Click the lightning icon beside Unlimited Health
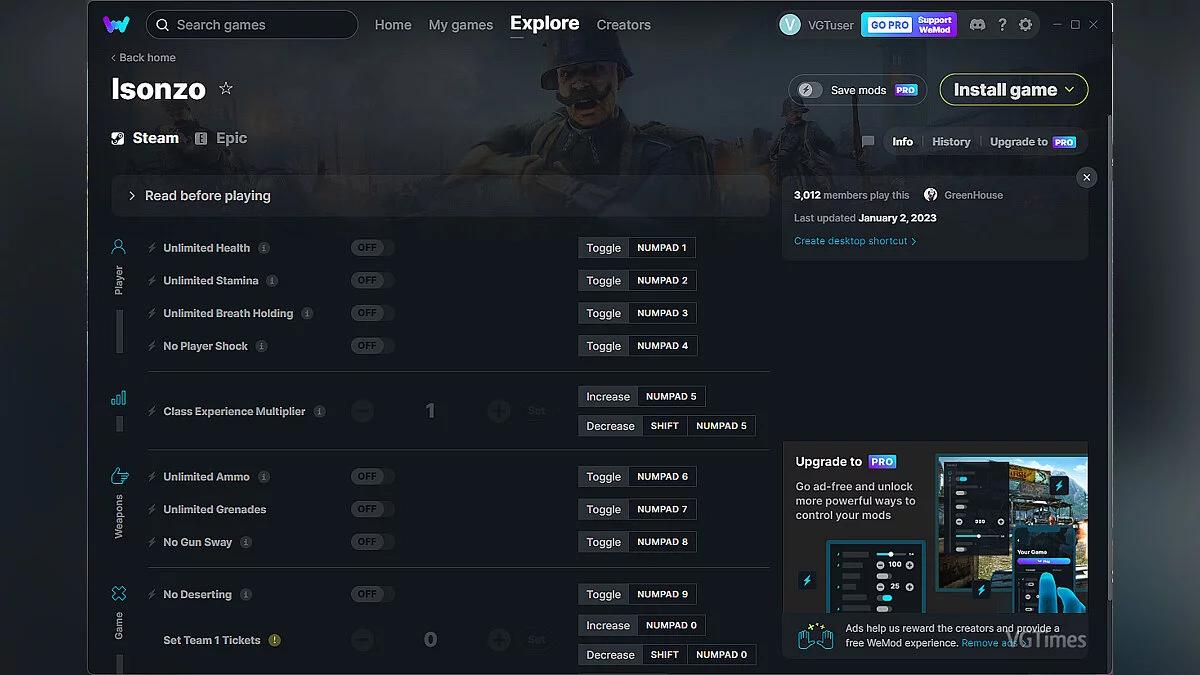Image resolution: width=1200 pixels, height=675 pixels. (152, 248)
